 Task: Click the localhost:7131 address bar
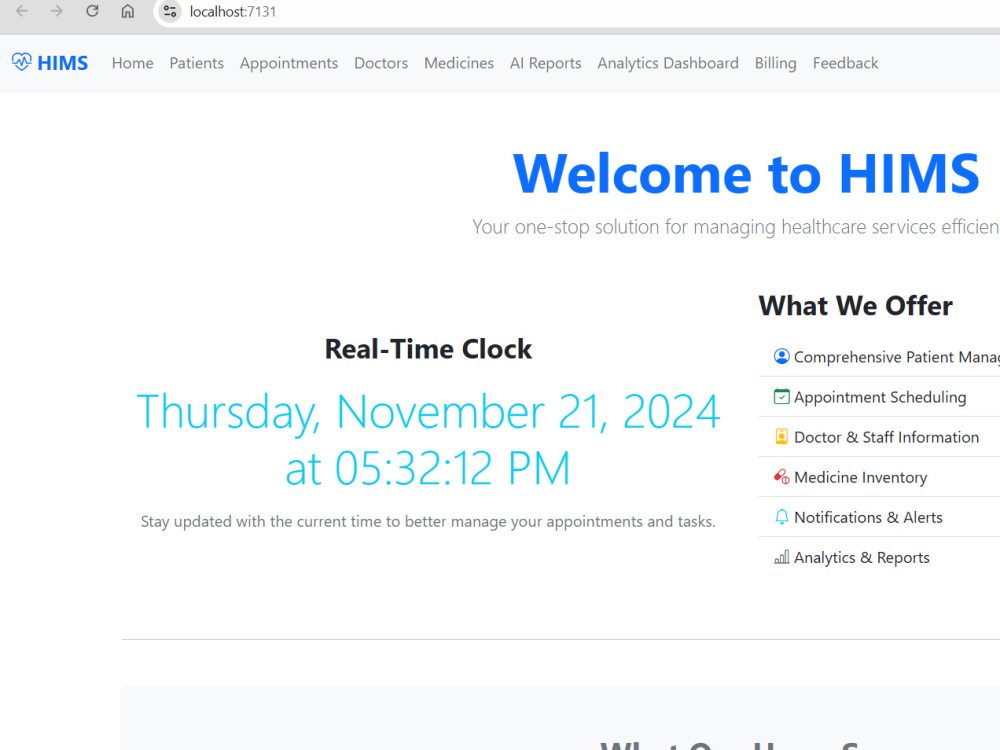pos(233,11)
